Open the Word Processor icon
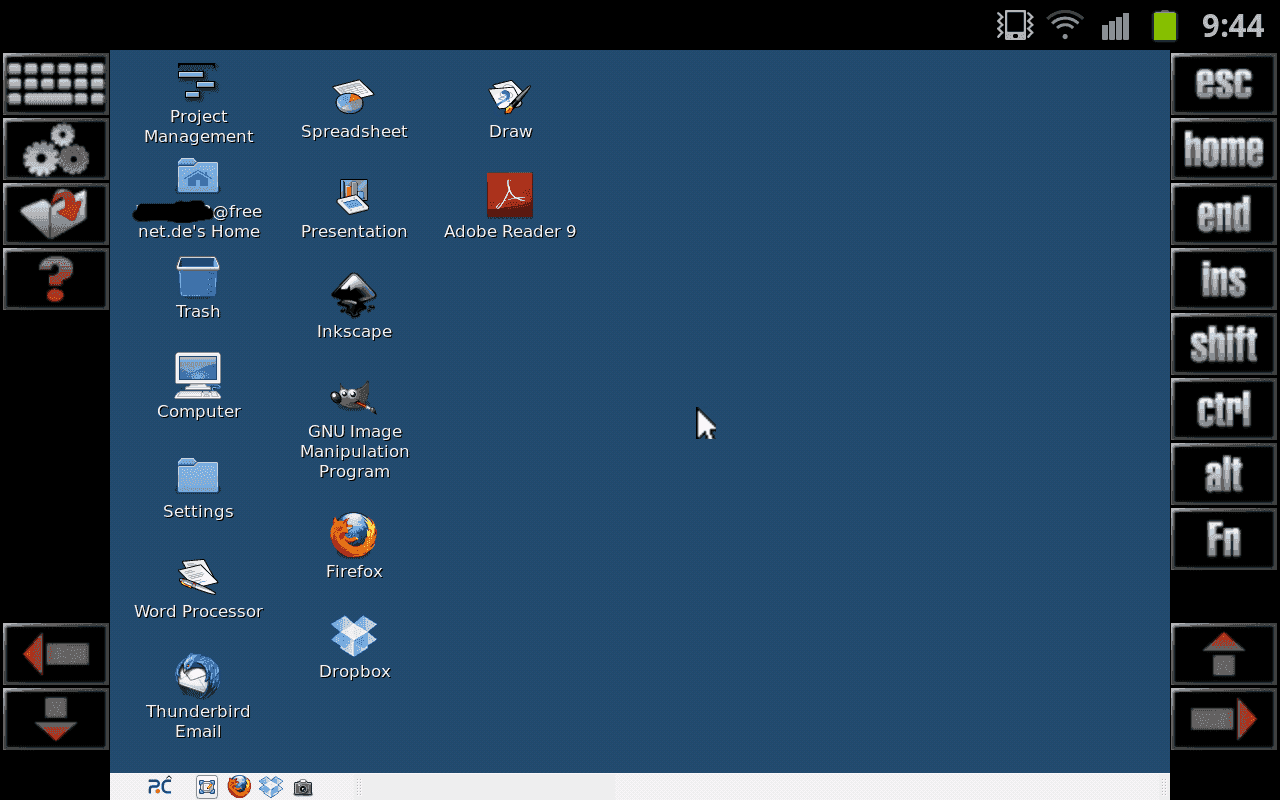Screen dimensions: 1280x800 tap(198, 576)
